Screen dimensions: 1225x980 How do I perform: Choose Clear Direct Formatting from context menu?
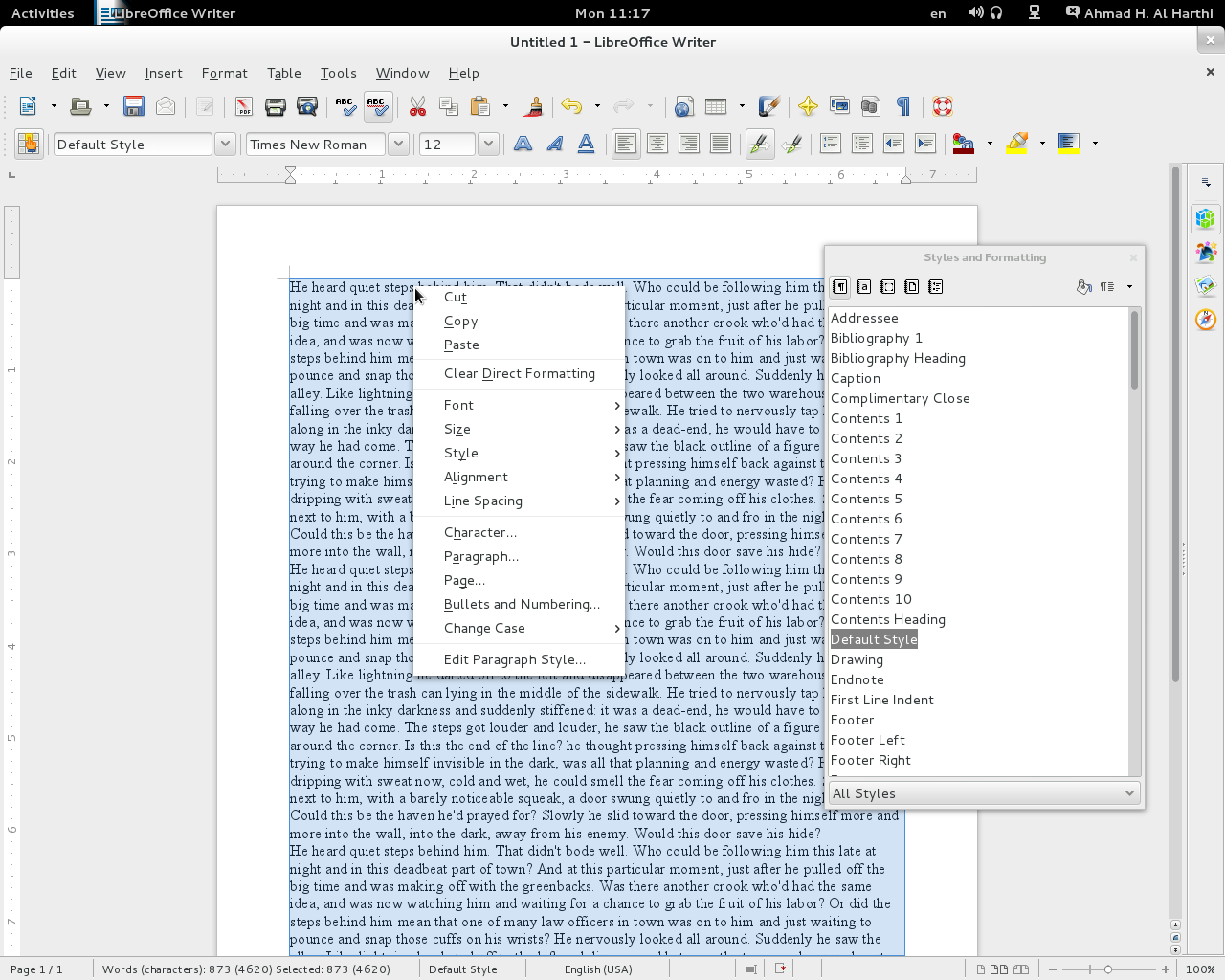tap(519, 373)
